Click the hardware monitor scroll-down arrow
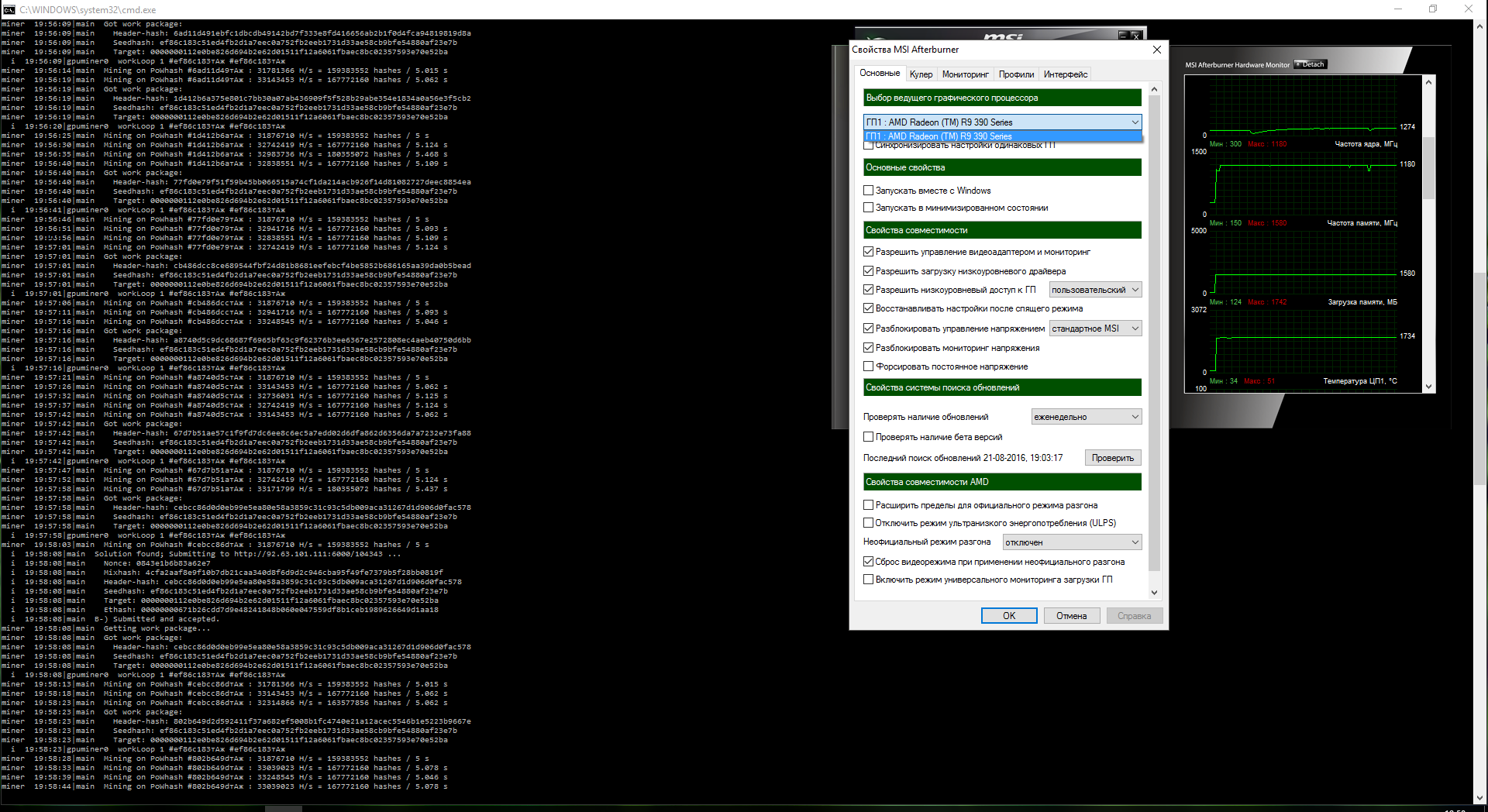Image resolution: width=1488 pixels, height=812 pixels. (1428, 386)
